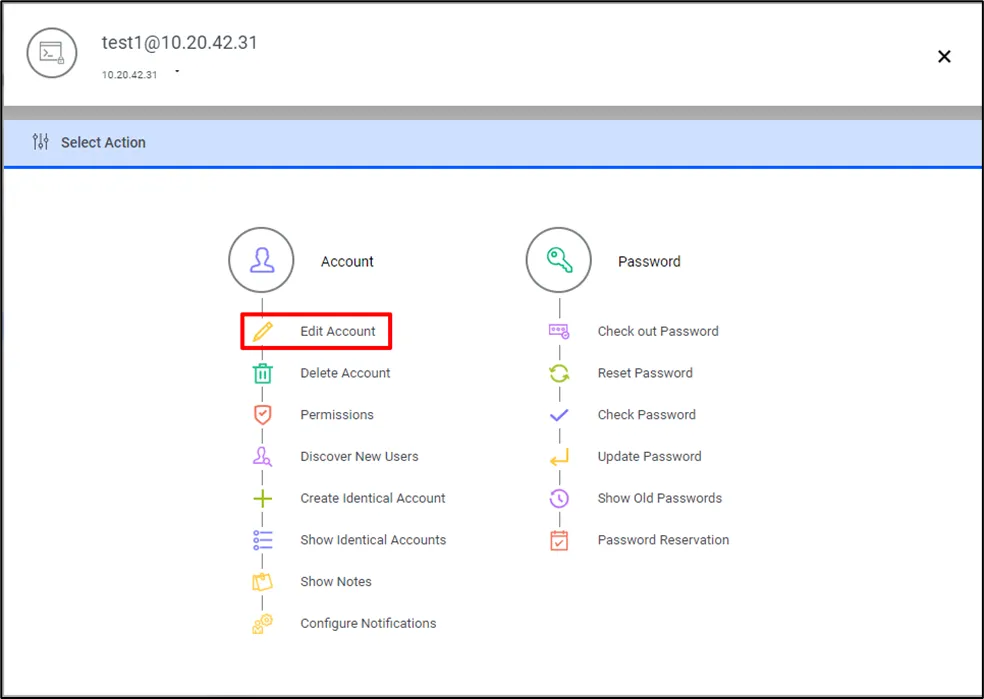Click the Password section label
This screenshot has height=699, width=984.
pyautogui.click(x=649, y=261)
